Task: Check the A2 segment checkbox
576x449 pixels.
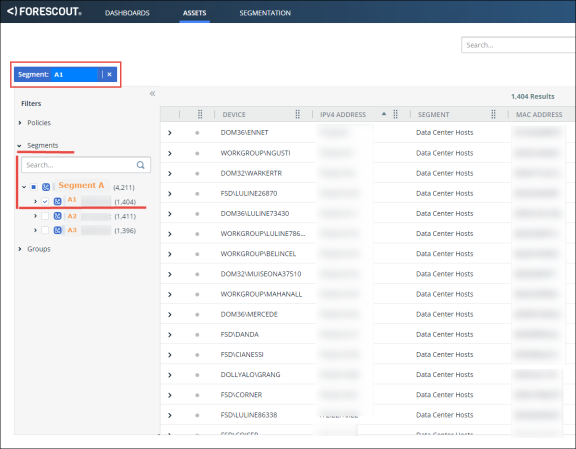Action: pyautogui.click(x=45, y=216)
